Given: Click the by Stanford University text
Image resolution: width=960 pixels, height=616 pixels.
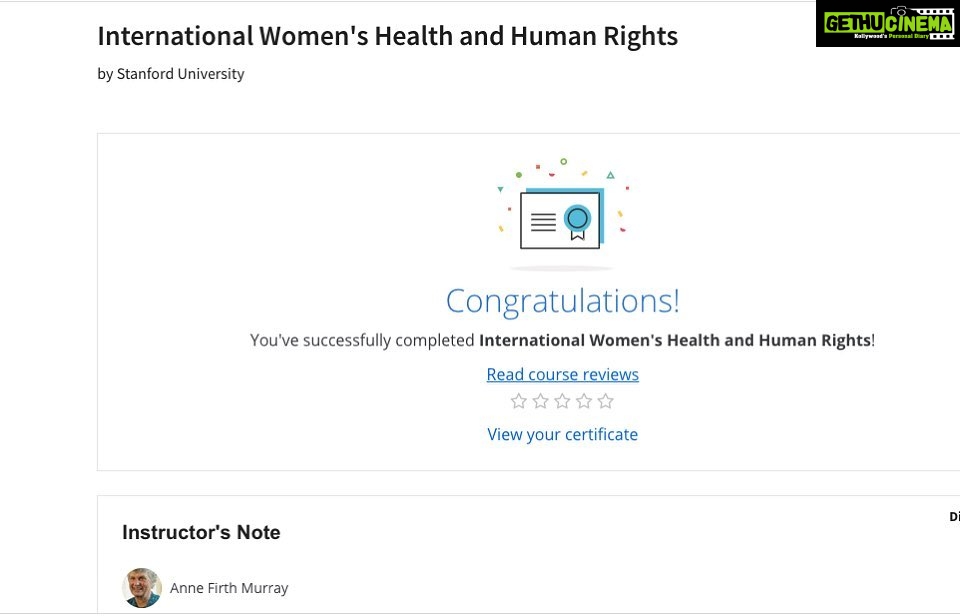Looking at the screenshot, I should pyautogui.click(x=171, y=74).
